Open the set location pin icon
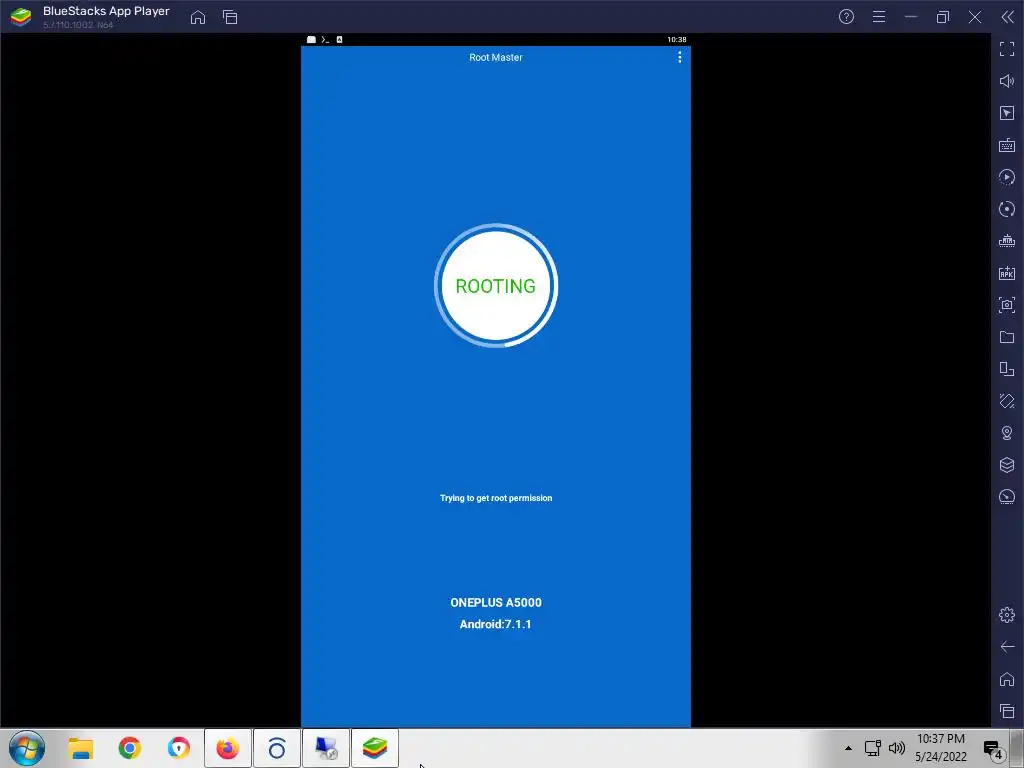The height and width of the screenshot is (768, 1024). (x=1007, y=433)
